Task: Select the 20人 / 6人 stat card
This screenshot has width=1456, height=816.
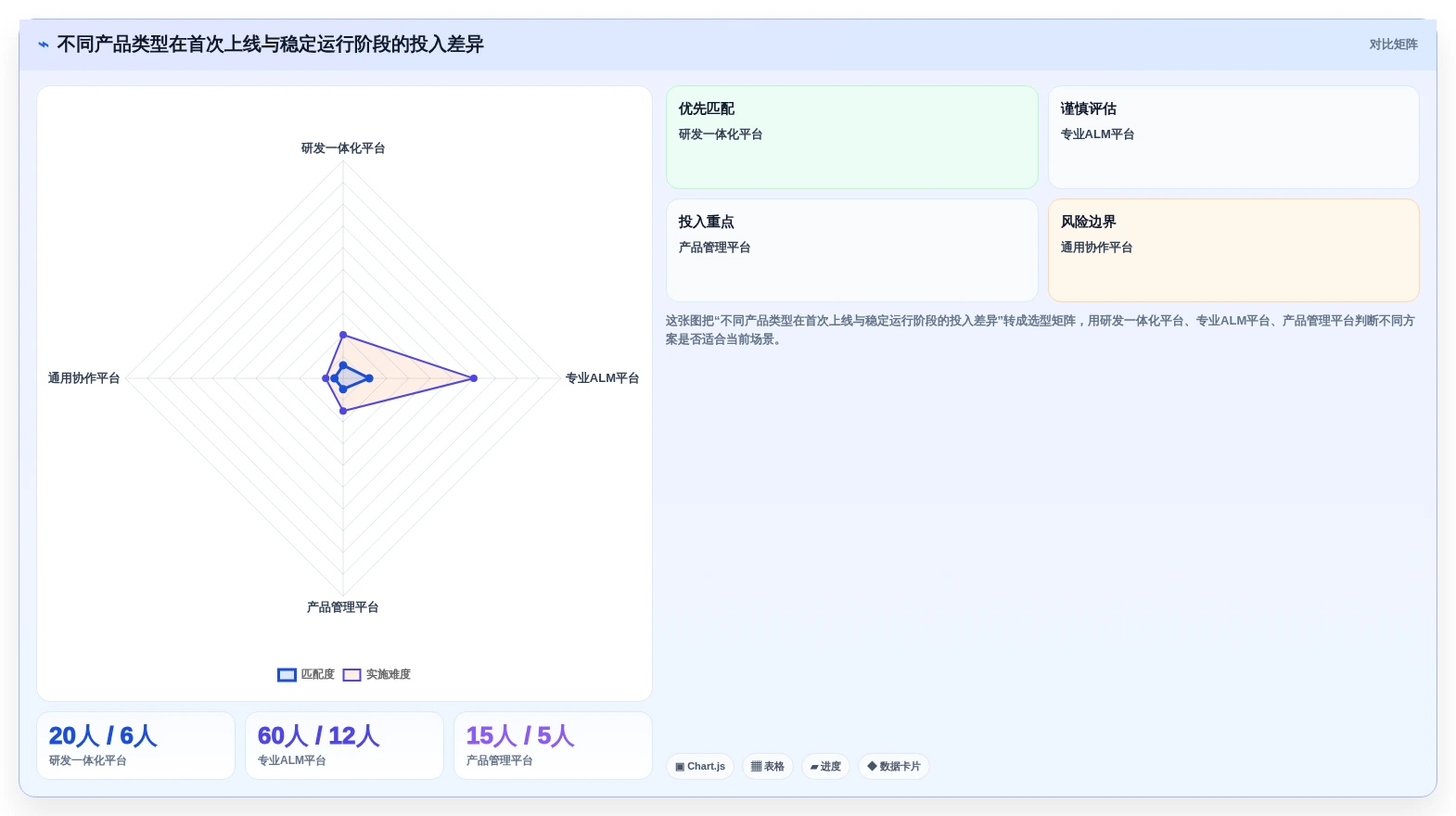Action: pyautogui.click(x=135, y=746)
